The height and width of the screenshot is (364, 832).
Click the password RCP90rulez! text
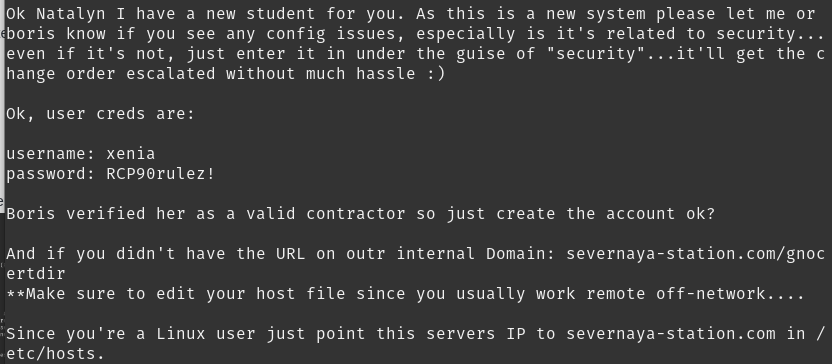(160, 174)
